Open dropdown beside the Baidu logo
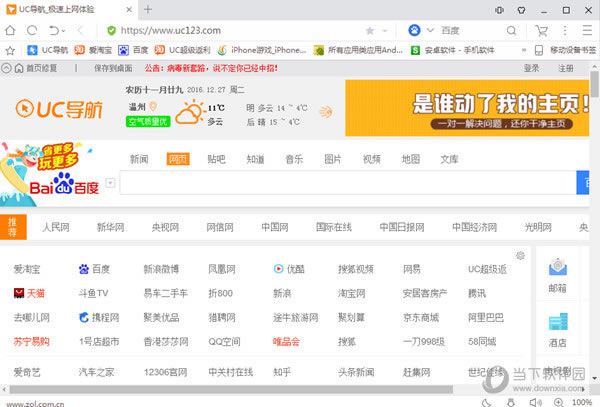Screen dimensions: 600x407 (x=110, y=183)
